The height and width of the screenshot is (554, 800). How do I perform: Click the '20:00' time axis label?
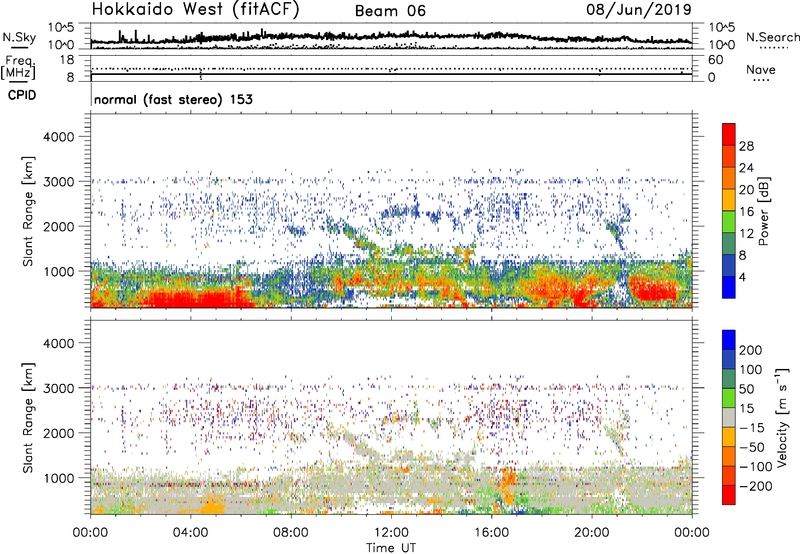tap(591, 533)
